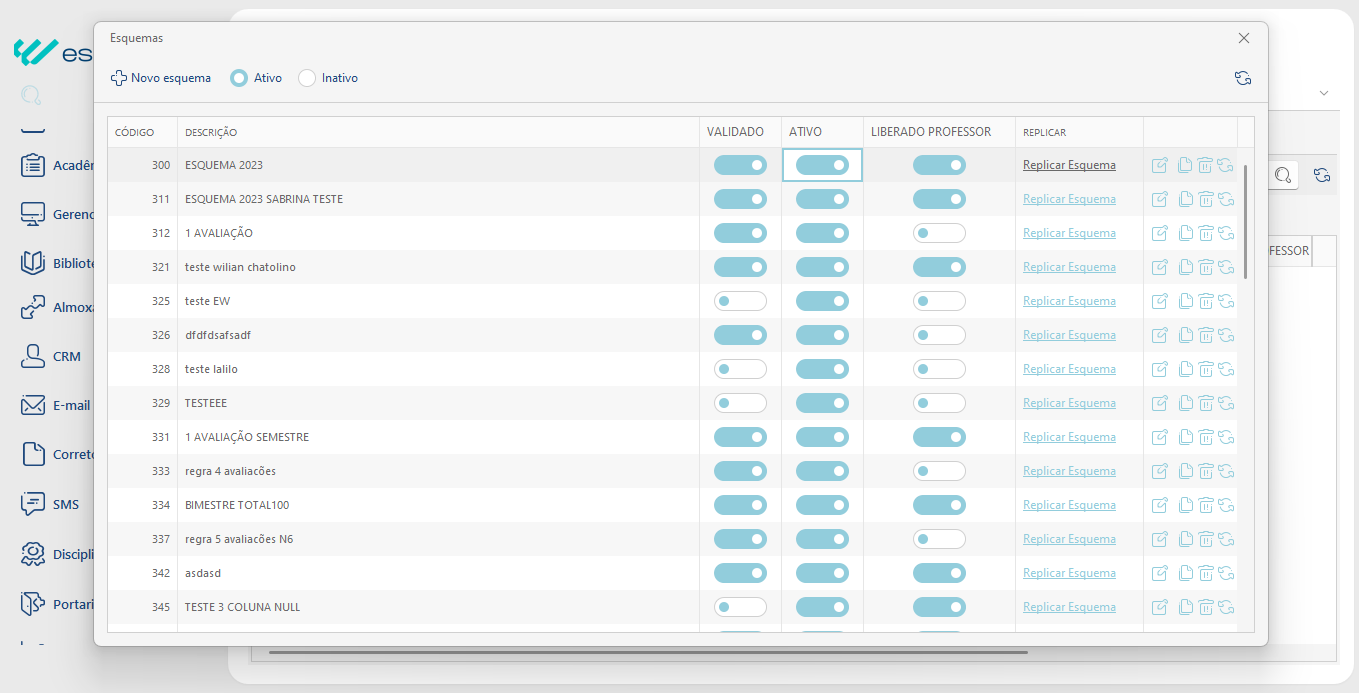Select the Ativo radio filter

tap(239, 78)
